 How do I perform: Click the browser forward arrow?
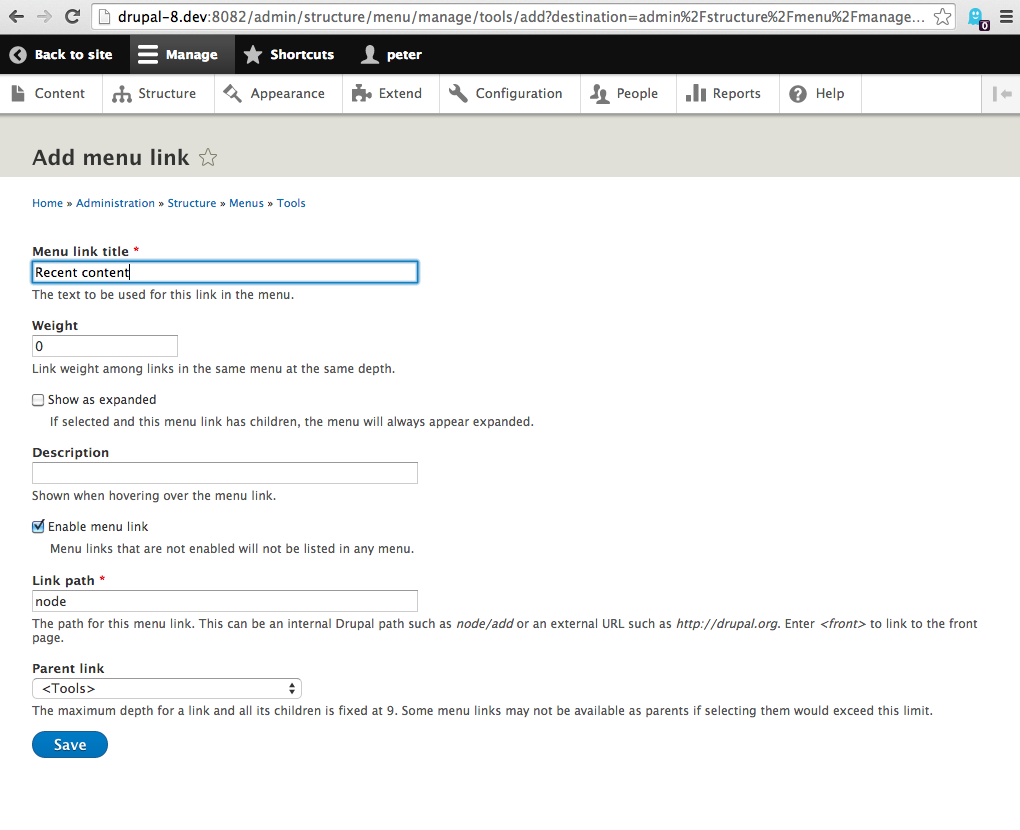pyautogui.click(x=44, y=17)
